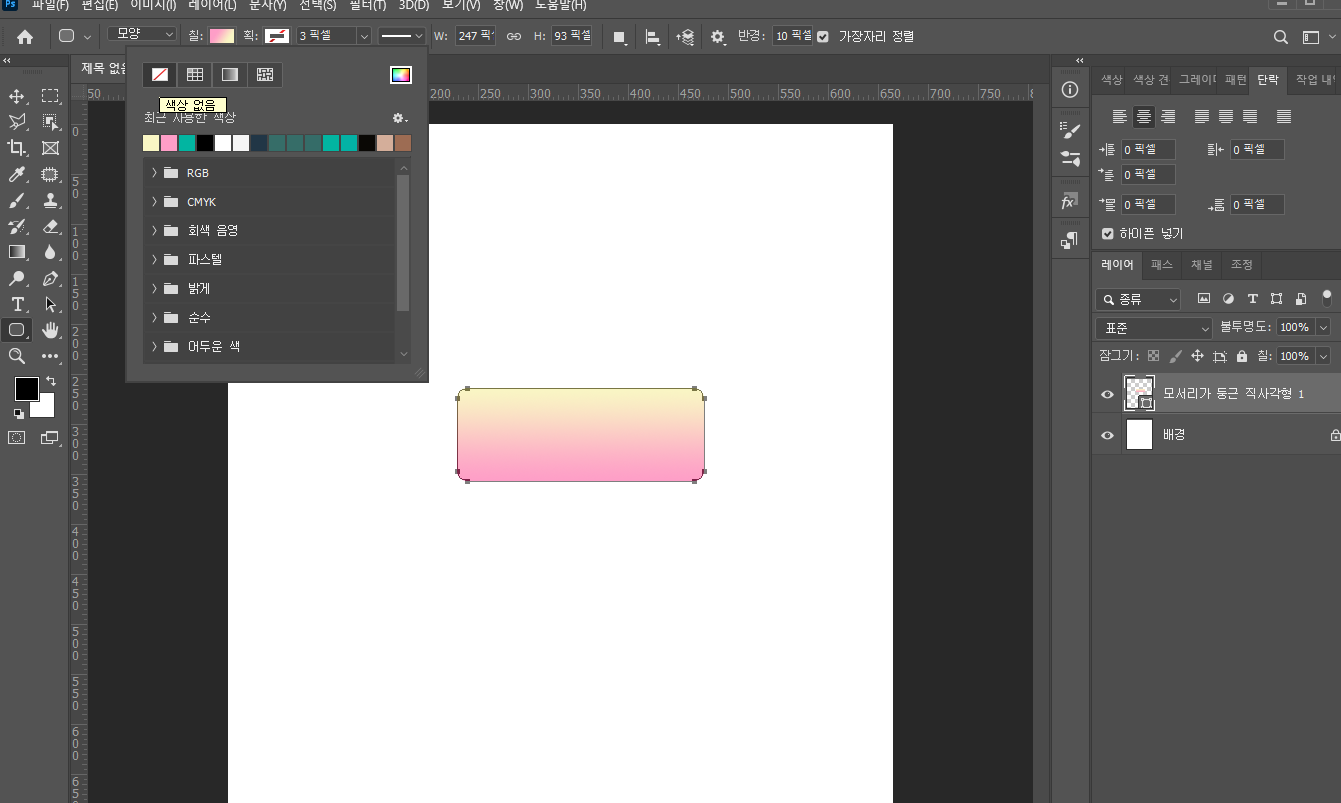Viewport: 1341px width, 803px height.
Task: Switch to the 채널 tab
Action: tap(1201, 265)
